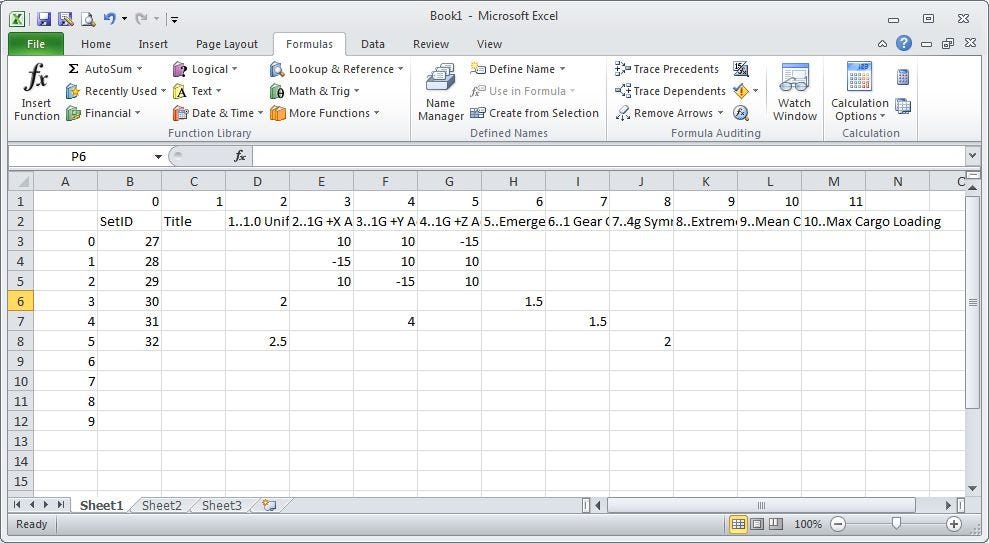
Task: Open Recently Used functions list
Action: pyautogui.click(x=116, y=91)
